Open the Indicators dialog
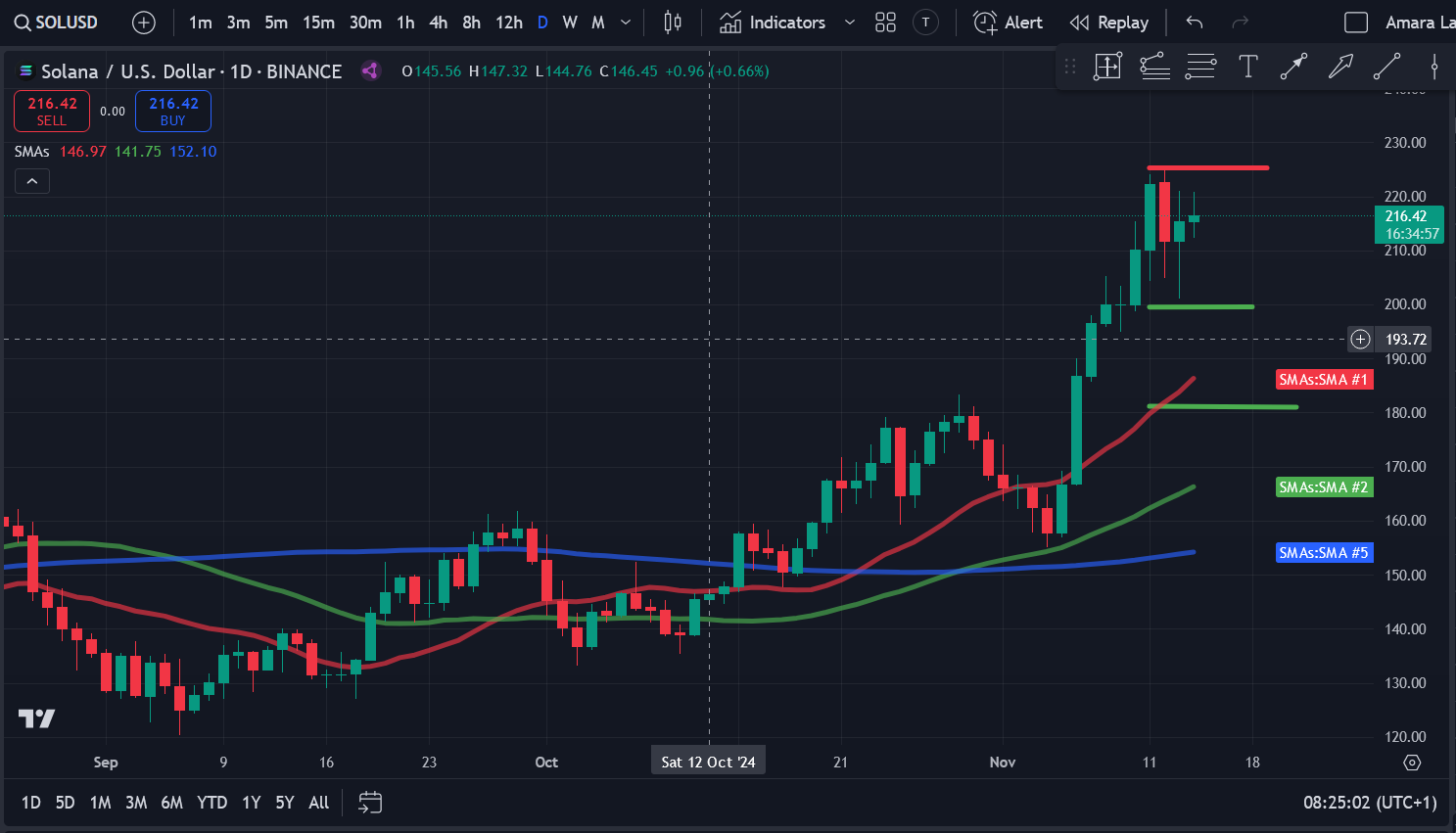 773,23
